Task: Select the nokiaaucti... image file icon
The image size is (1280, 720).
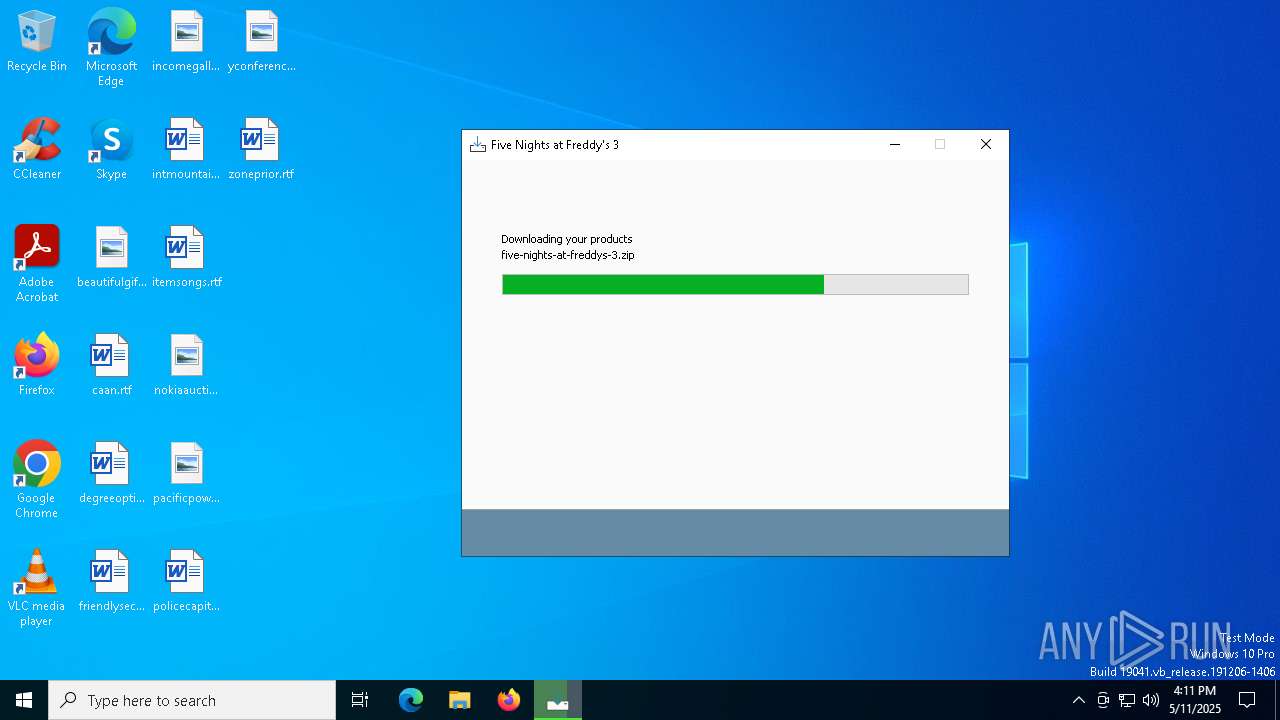Action: point(186,366)
